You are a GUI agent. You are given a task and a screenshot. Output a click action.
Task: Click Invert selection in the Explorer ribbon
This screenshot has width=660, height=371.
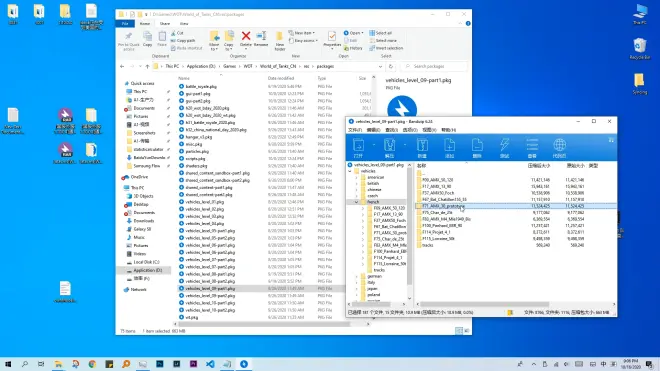[x=386, y=48]
